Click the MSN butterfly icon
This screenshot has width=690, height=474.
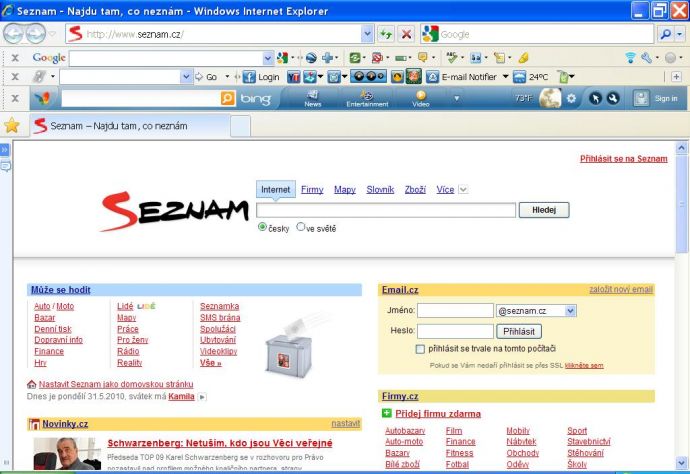click(43, 99)
